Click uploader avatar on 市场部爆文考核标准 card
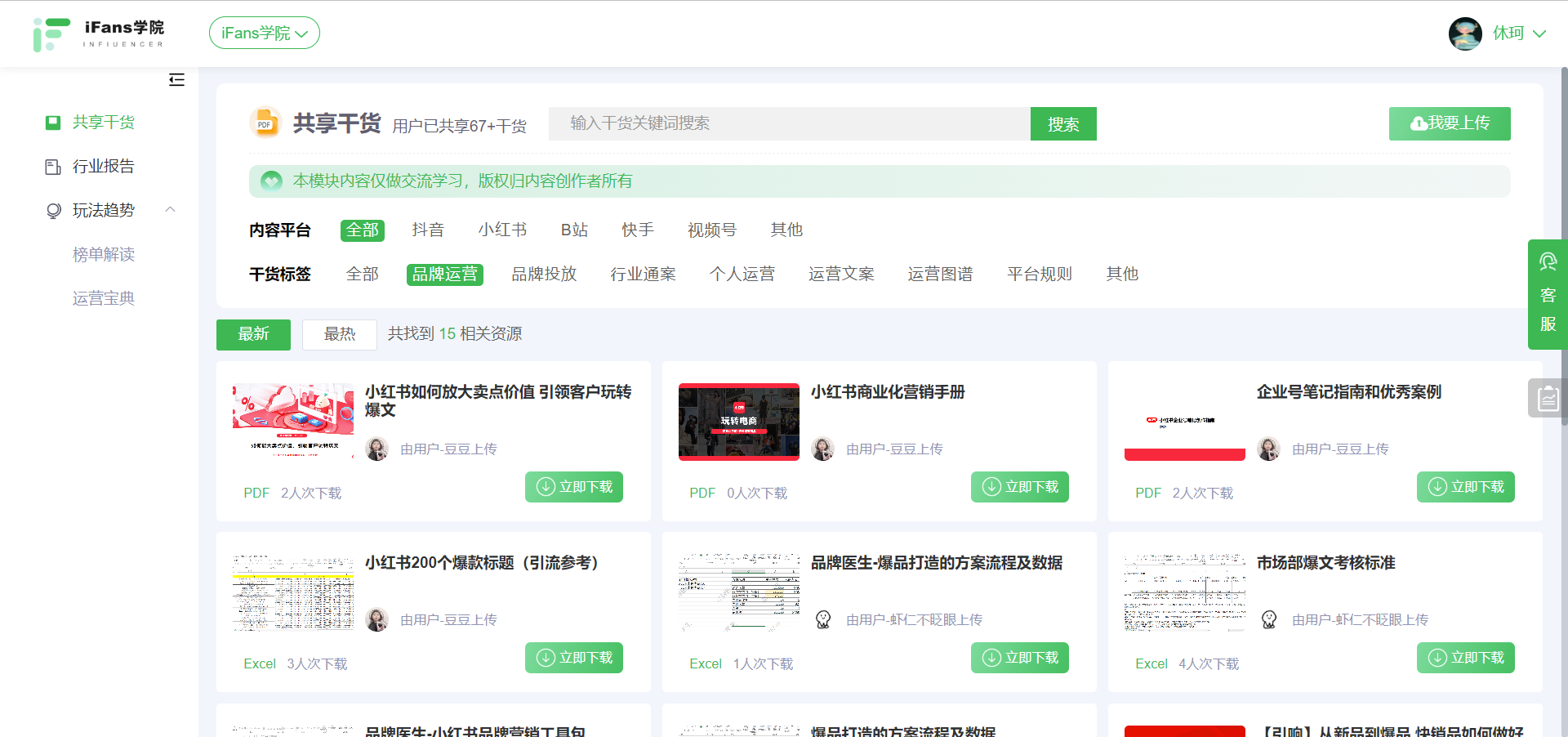This screenshot has width=1568, height=737. click(x=1269, y=619)
